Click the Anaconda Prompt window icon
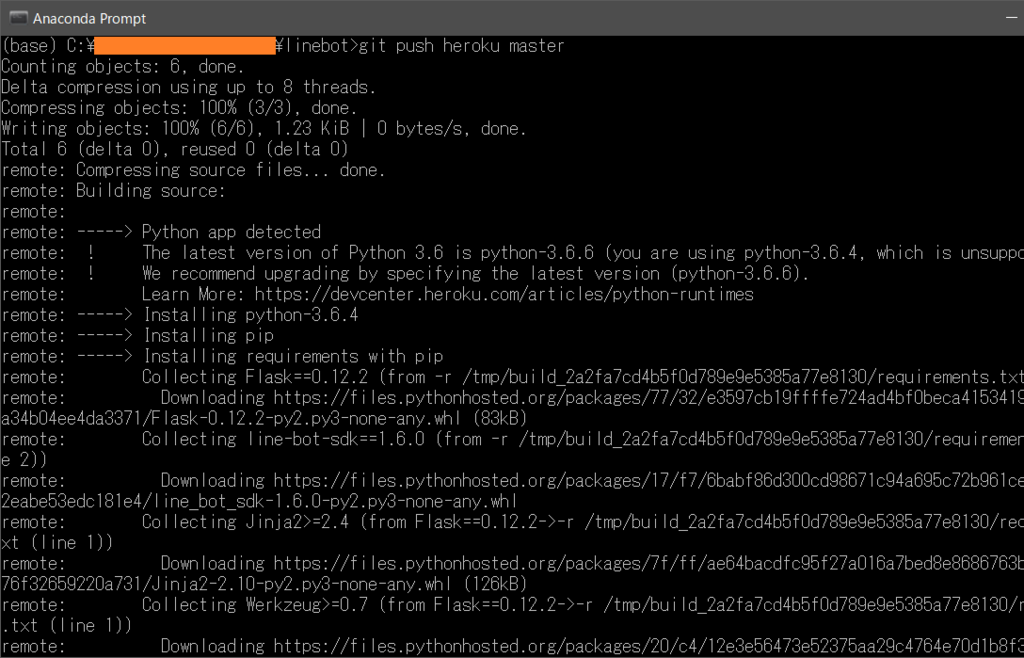This screenshot has height=658, width=1024. [18, 18]
